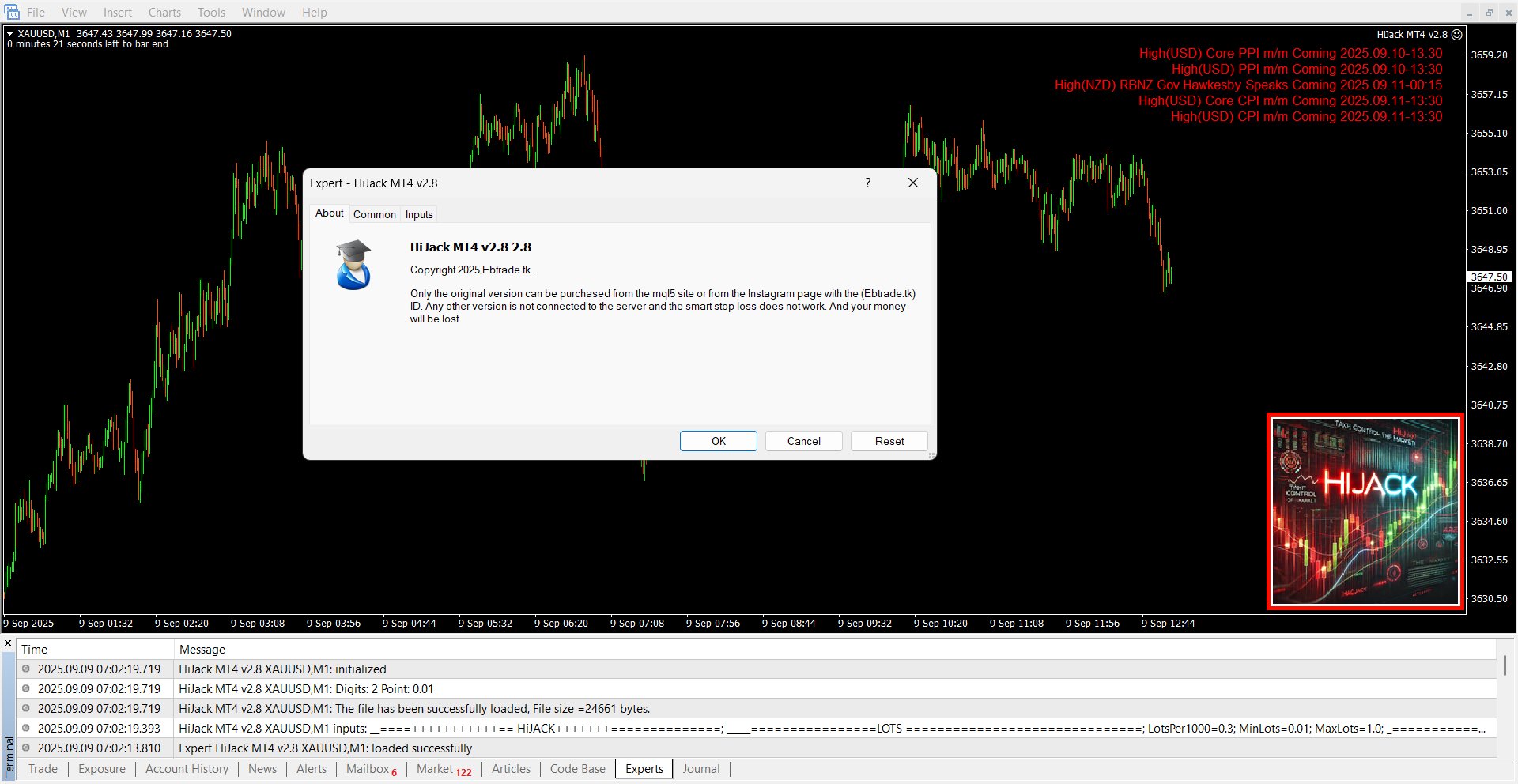The image size is (1518, 784).
Task: Select the 'initialized' log entry
Action: coord(757,669)
